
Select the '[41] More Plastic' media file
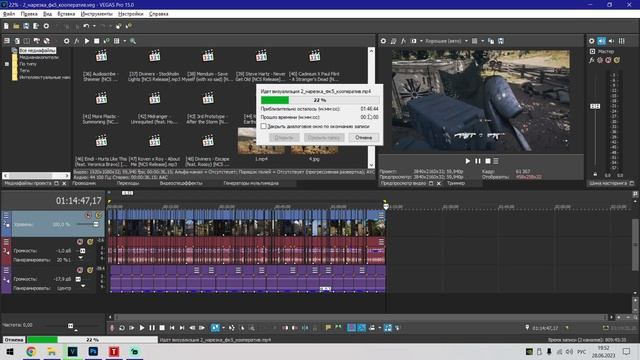pos(101,108)
